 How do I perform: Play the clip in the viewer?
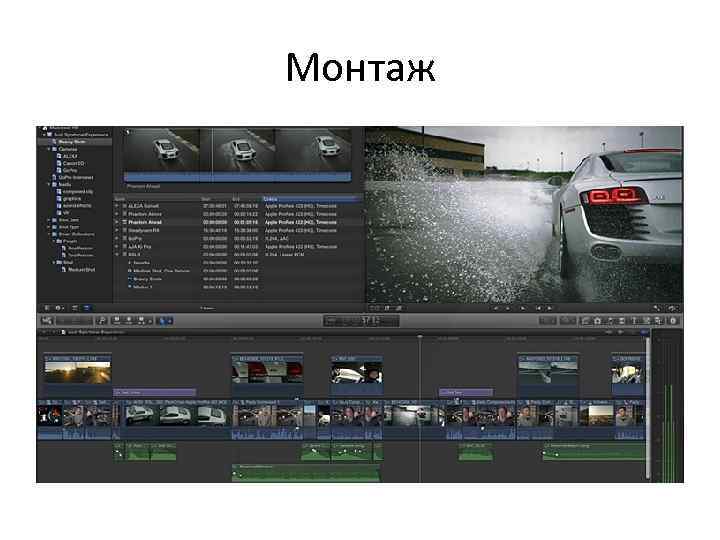522,308
